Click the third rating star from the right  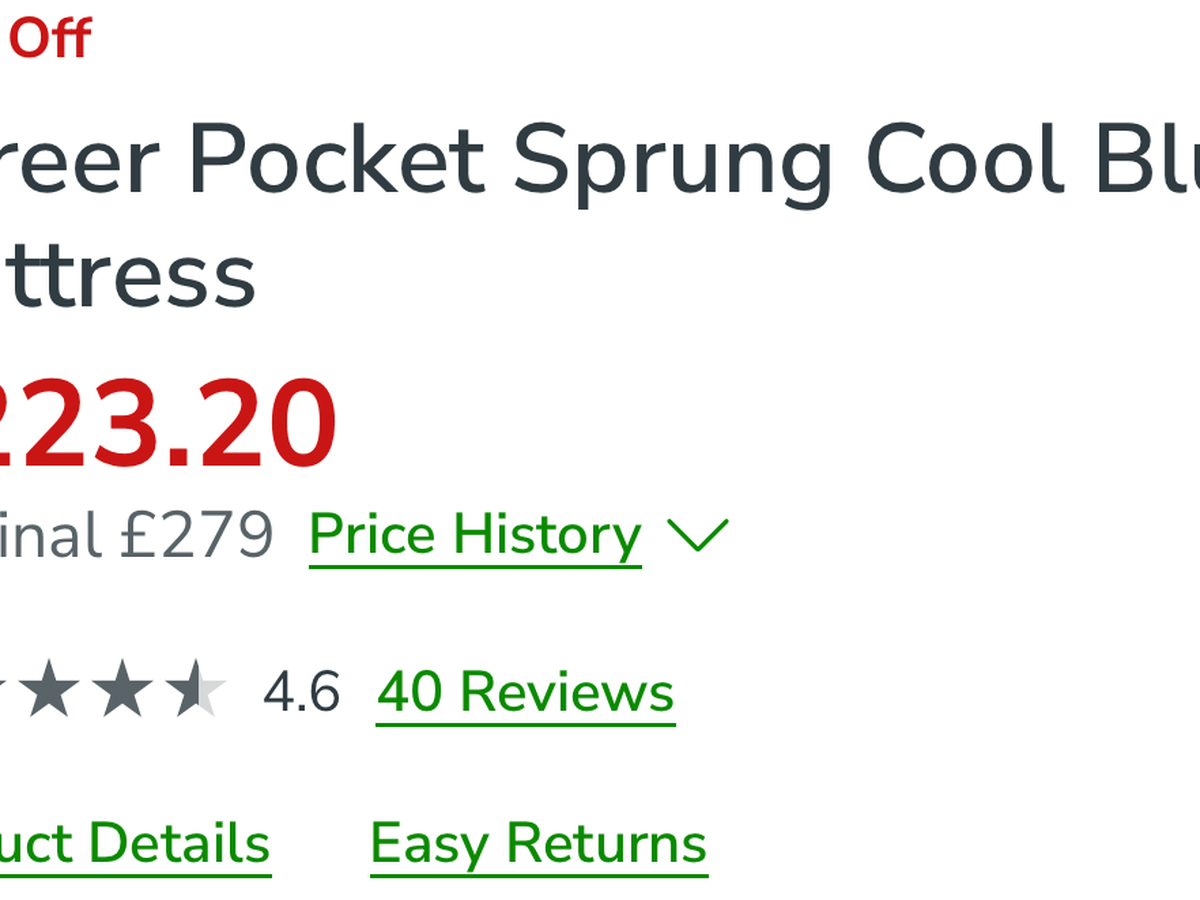(48, 690)
